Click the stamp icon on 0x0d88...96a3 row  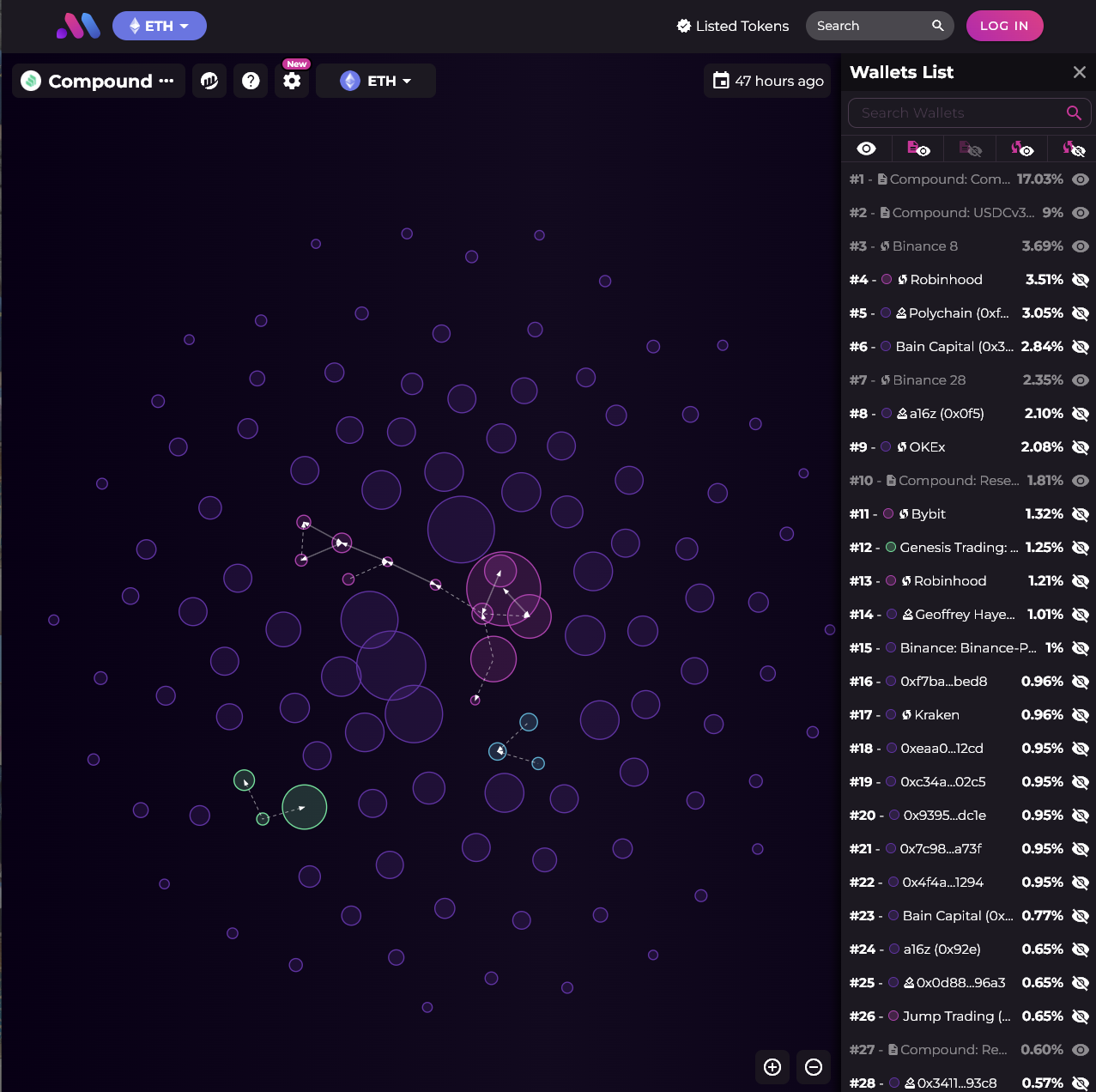[909, 983]
